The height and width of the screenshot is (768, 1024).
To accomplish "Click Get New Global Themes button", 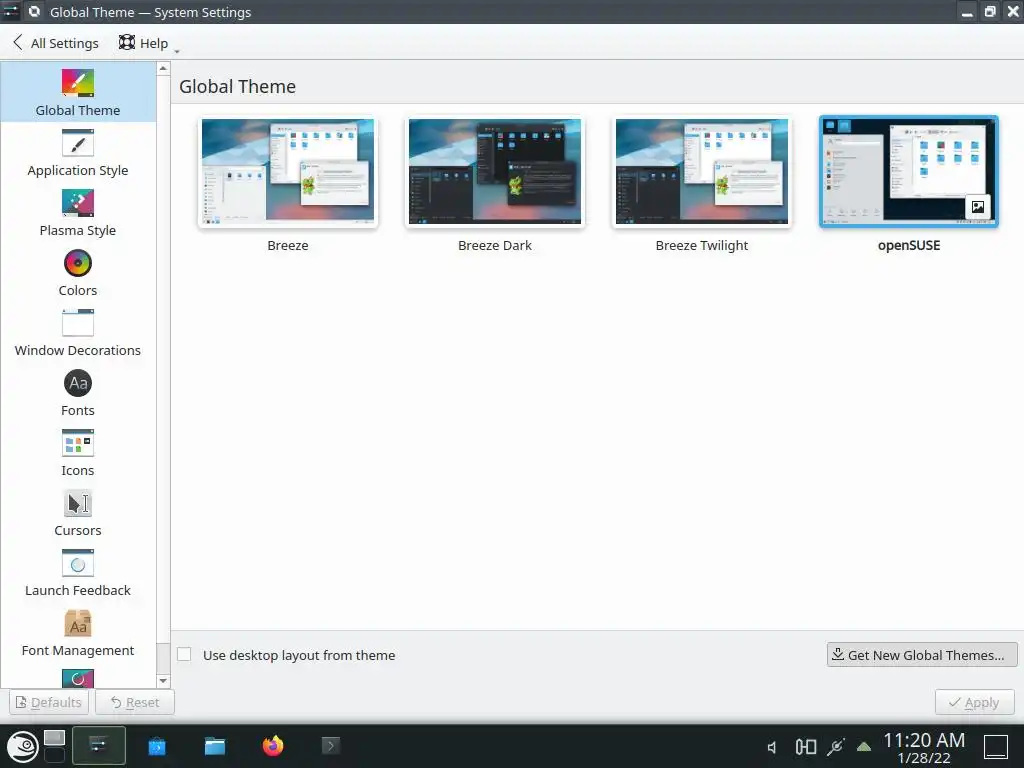I will coord(921,654).
